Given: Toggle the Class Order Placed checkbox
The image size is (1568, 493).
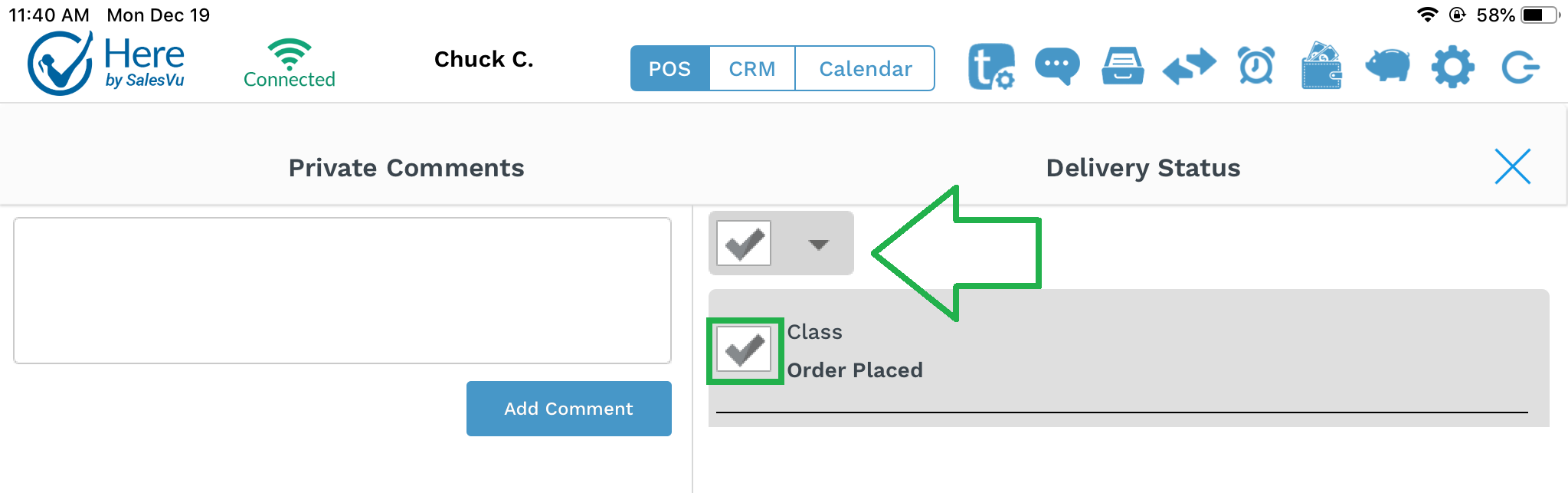Looking at the screenshot, I should click(745, 351).
